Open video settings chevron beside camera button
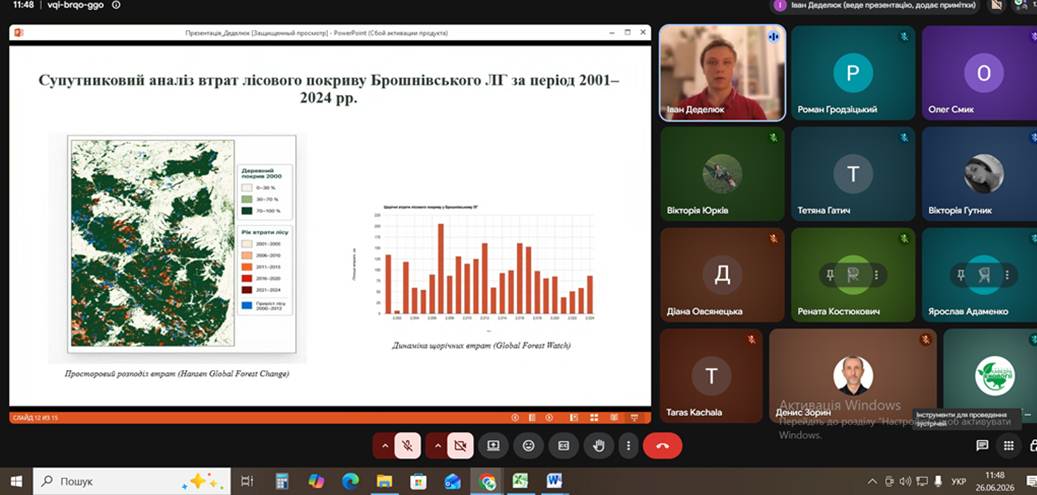 (436, 446)
